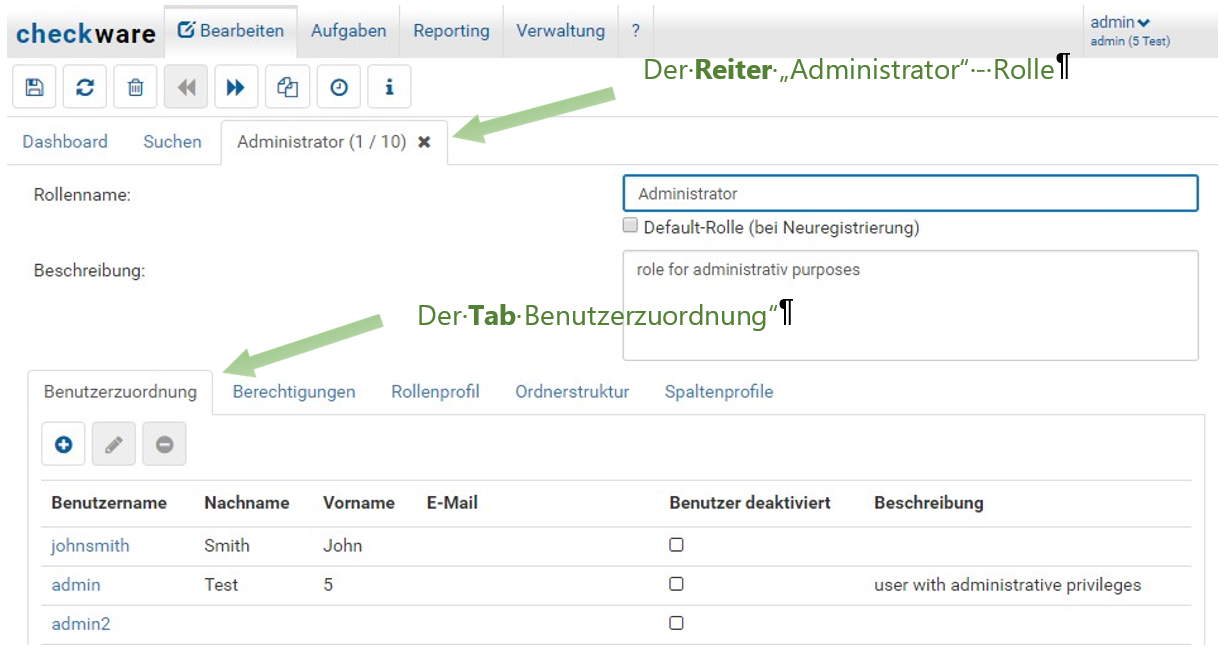Open the Verwaltung menu
Viewport: 1225px width, 657px height.
[560, 31]
